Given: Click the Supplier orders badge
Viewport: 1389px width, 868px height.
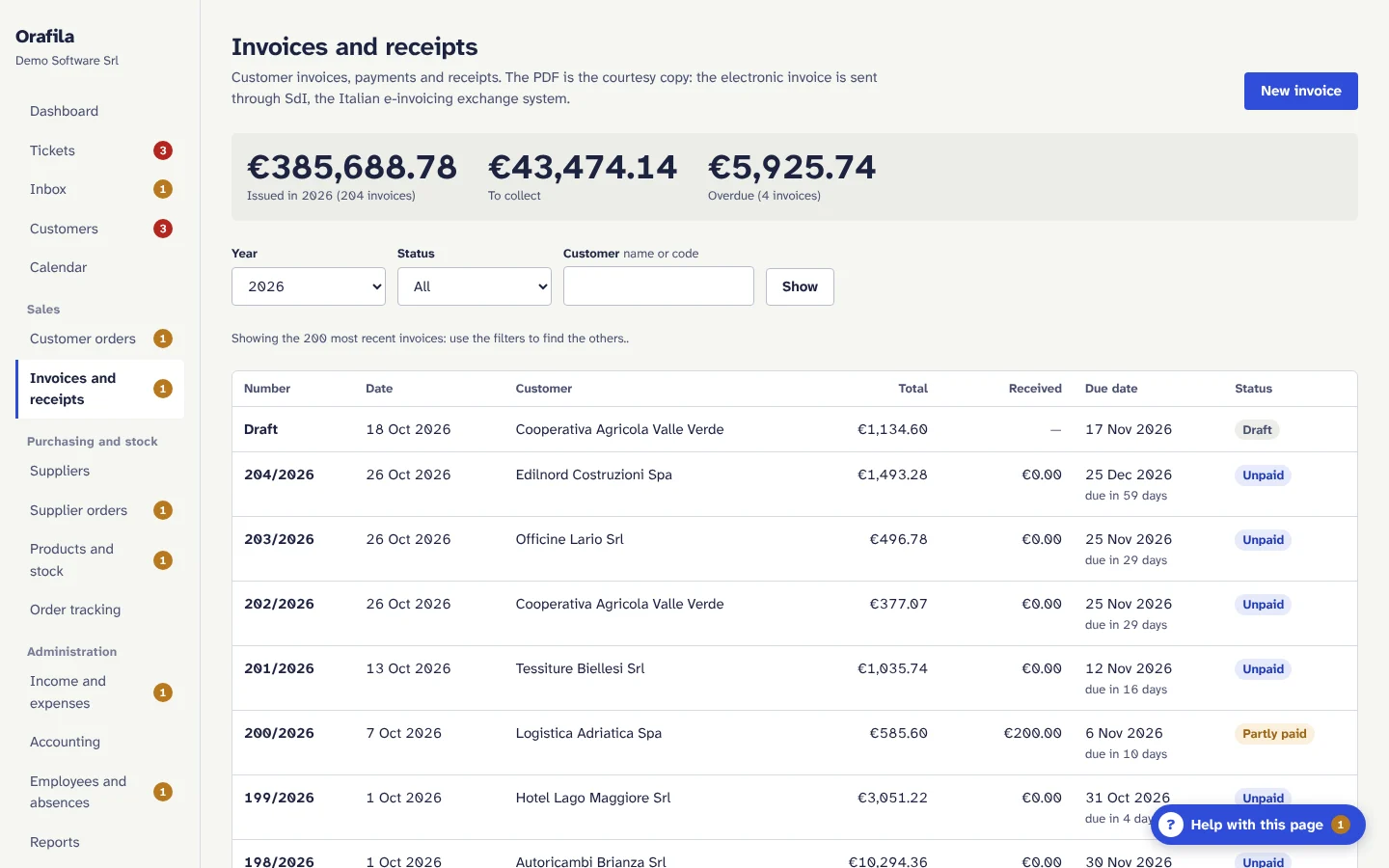Looking at the screenshot, I should pyautogui.click(x=163, y=510).
